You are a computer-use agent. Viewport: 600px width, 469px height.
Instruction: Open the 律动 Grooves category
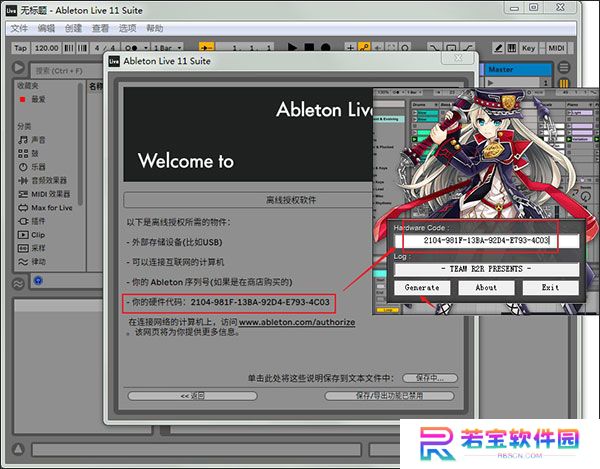32,262
